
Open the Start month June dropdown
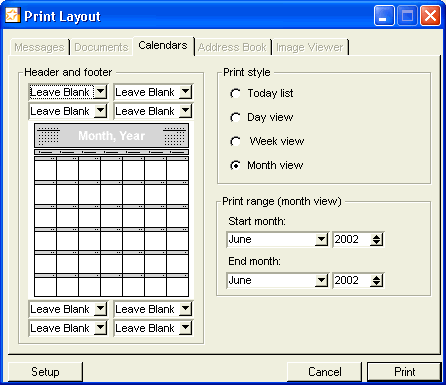321,239
